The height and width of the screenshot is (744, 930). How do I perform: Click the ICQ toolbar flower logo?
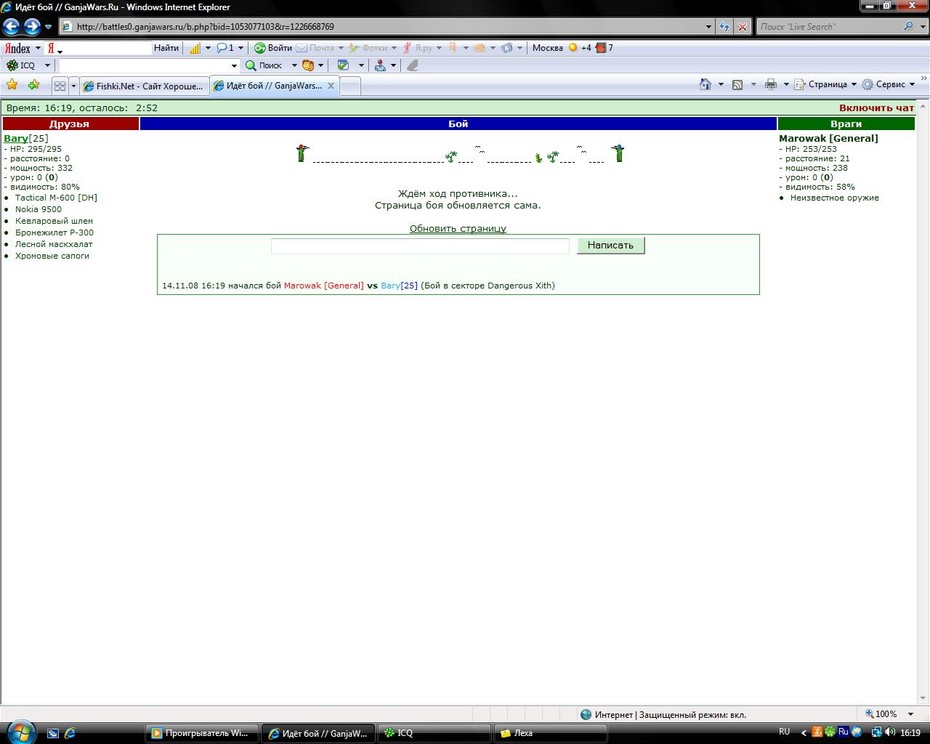click(12, 65)
